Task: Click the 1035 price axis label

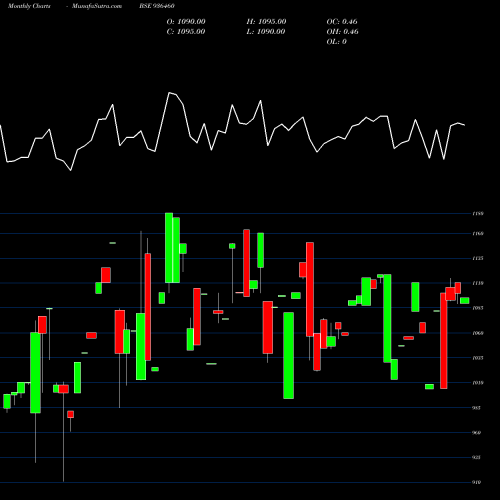Action: 478,358
